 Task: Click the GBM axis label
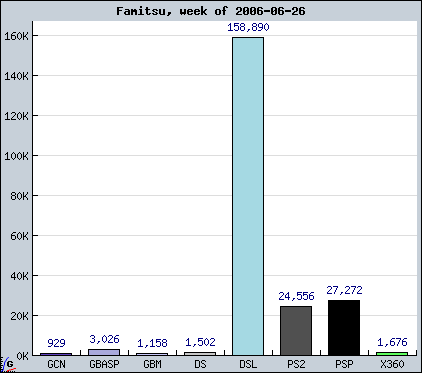pyautogui.click(x=152, y=364)
